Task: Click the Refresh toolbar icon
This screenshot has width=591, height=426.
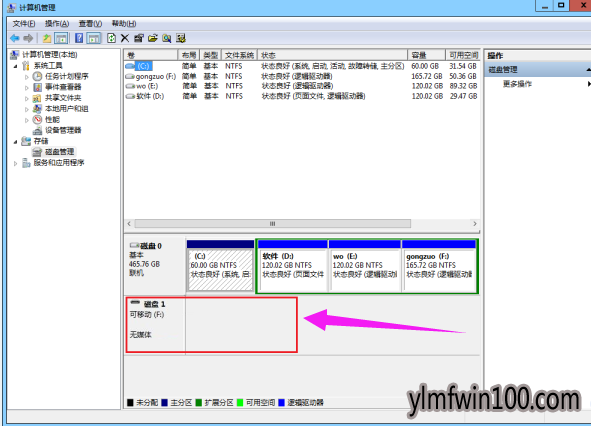Action: point(112,38)
